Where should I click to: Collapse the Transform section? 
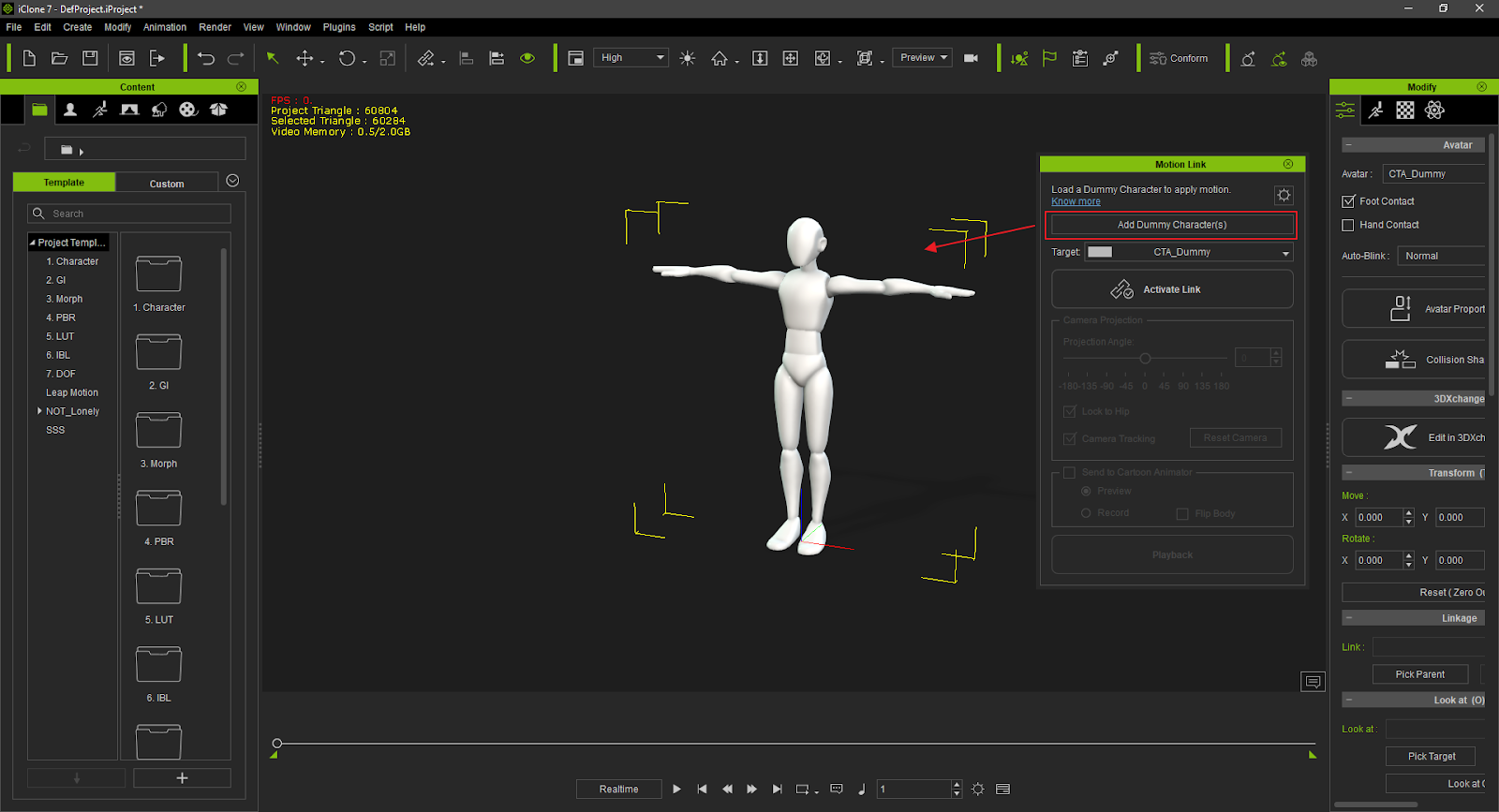1348,473
